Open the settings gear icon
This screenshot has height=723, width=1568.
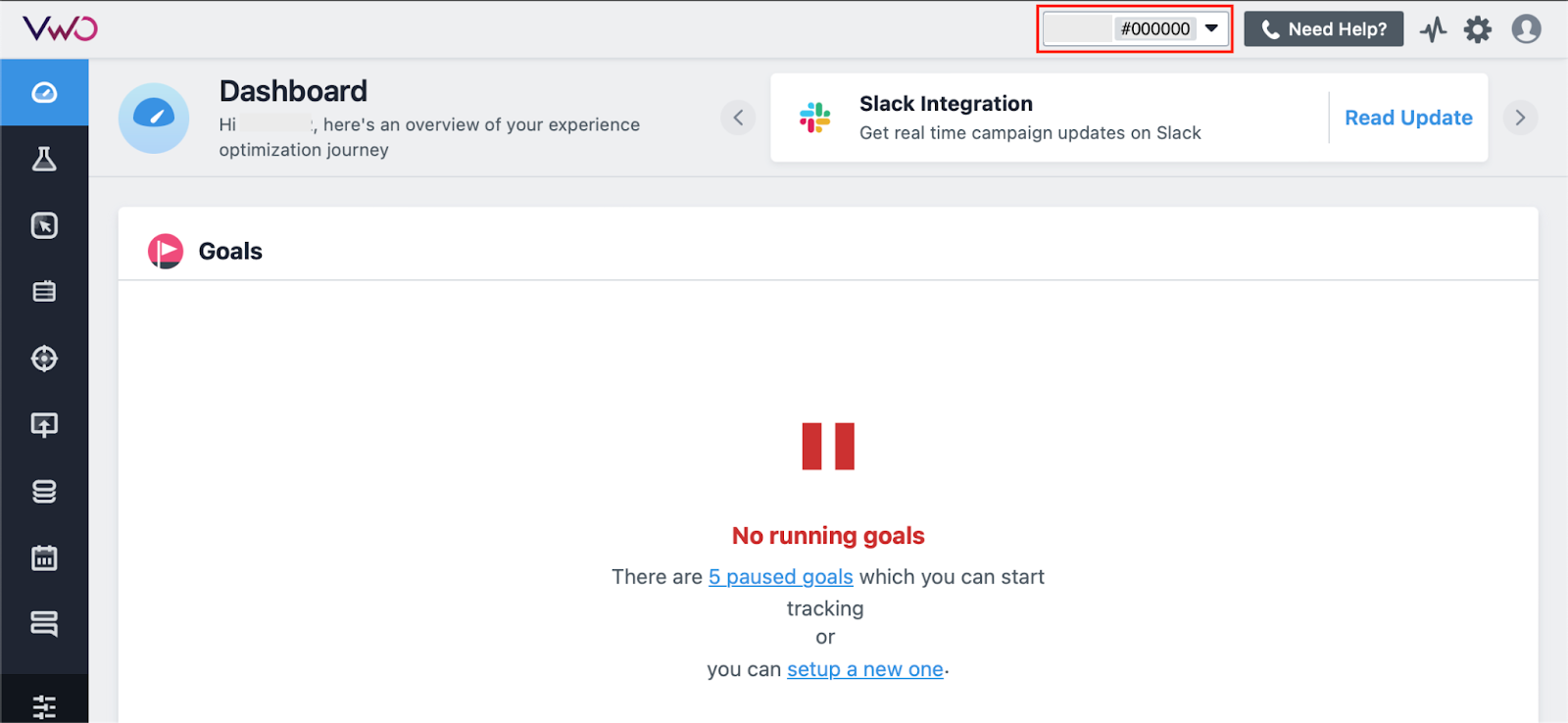(1478, 29)
